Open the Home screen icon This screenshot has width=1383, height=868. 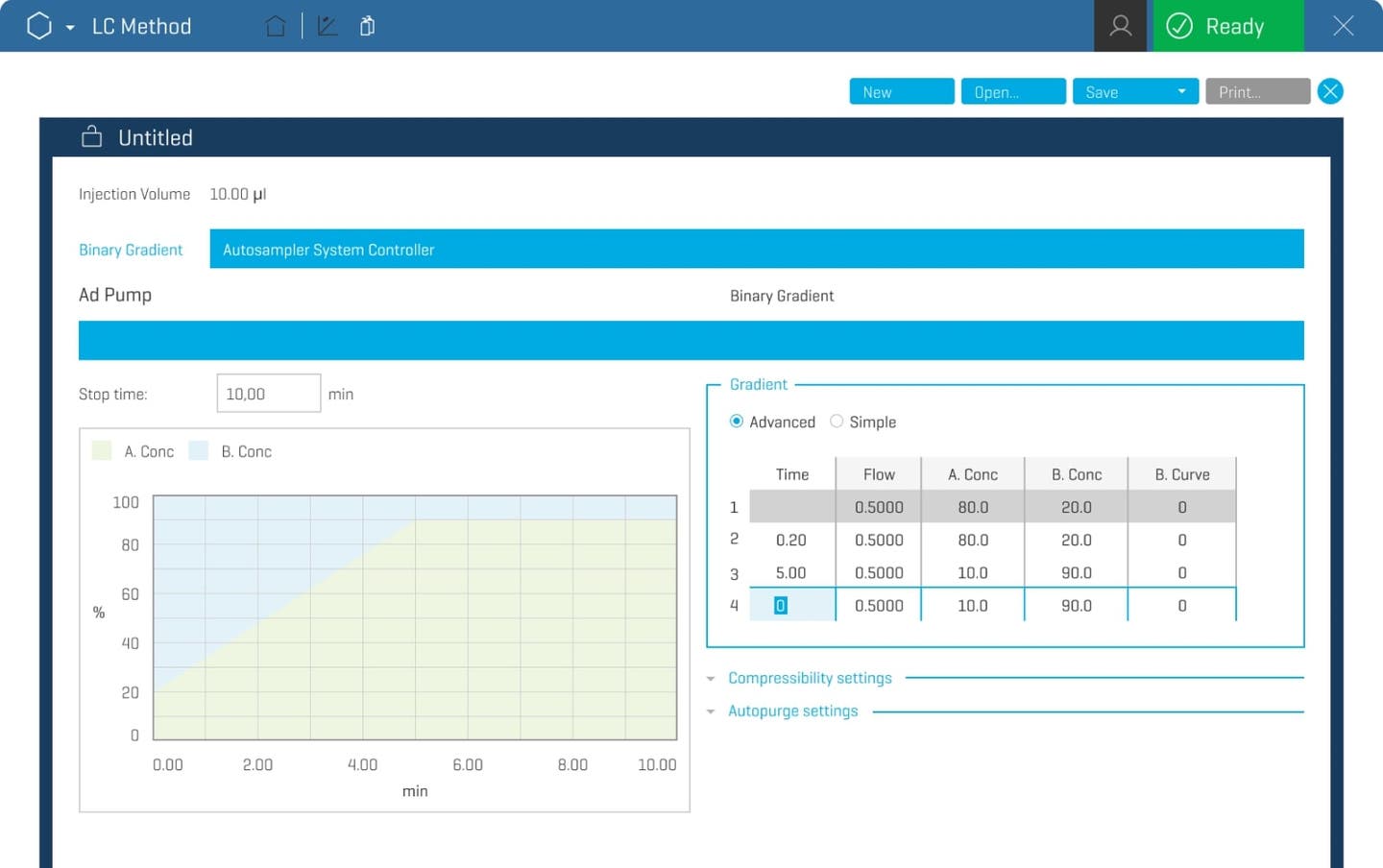(276, 26)
